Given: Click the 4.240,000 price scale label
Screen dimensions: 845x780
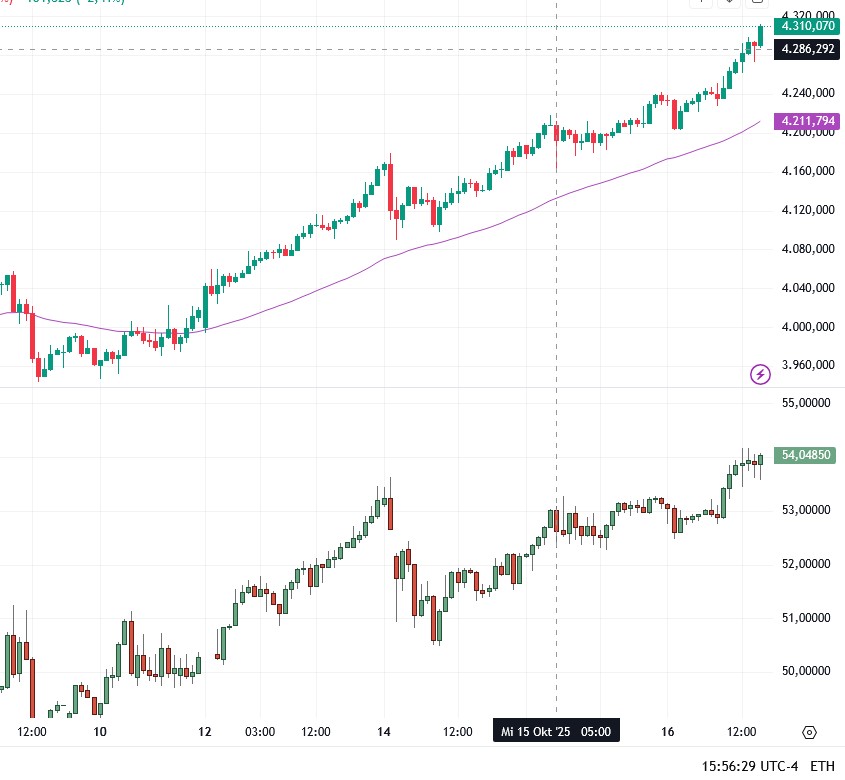Looking at the screenshot, I should [x=809, y=93].
